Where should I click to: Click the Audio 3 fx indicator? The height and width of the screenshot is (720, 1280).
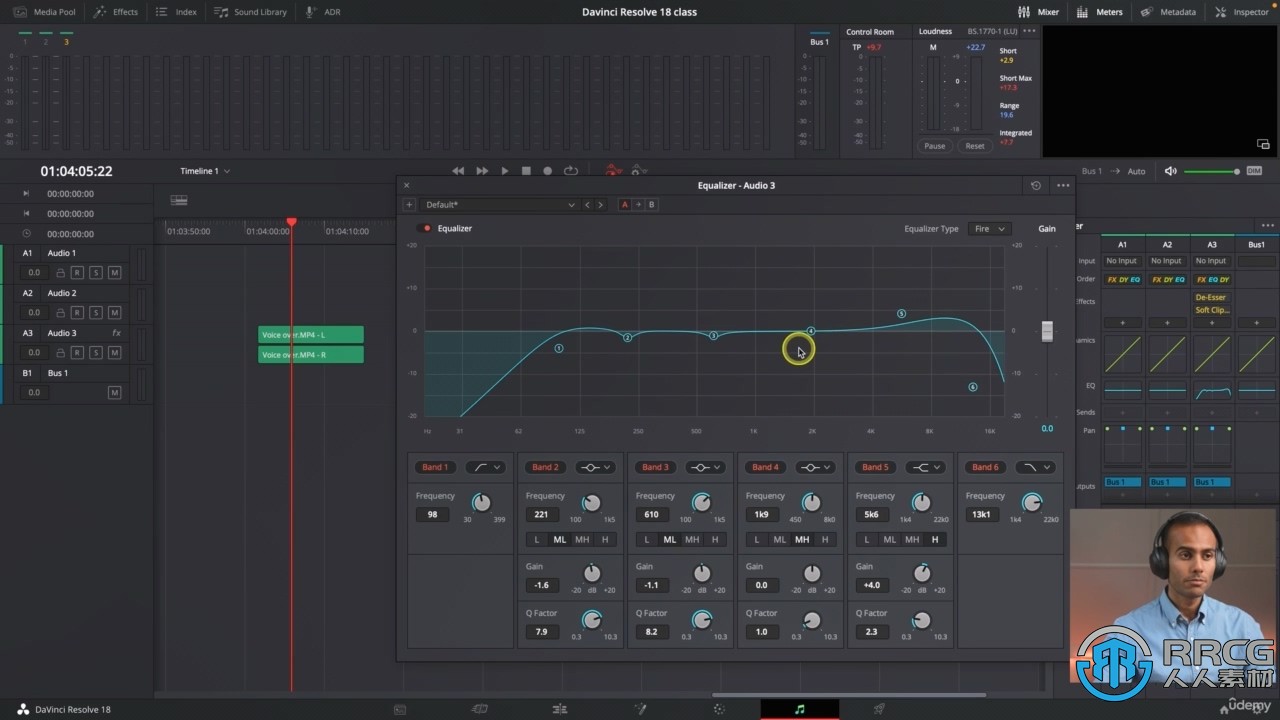(116, 333)
